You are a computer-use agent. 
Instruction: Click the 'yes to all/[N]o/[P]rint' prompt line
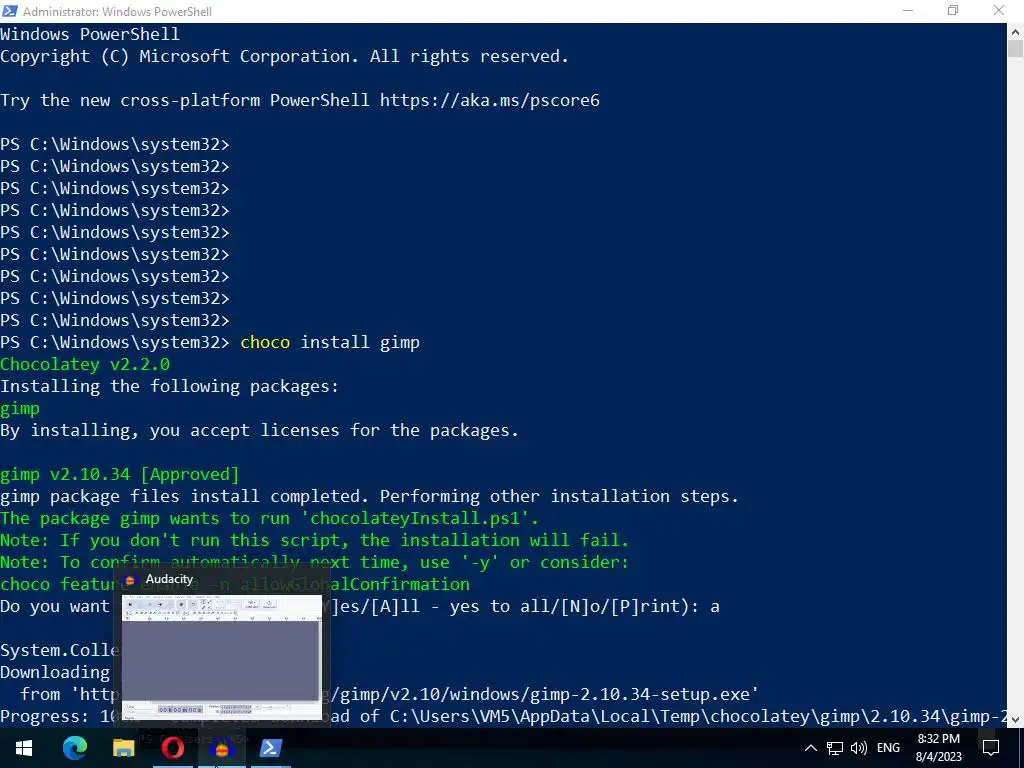point(360,607)
